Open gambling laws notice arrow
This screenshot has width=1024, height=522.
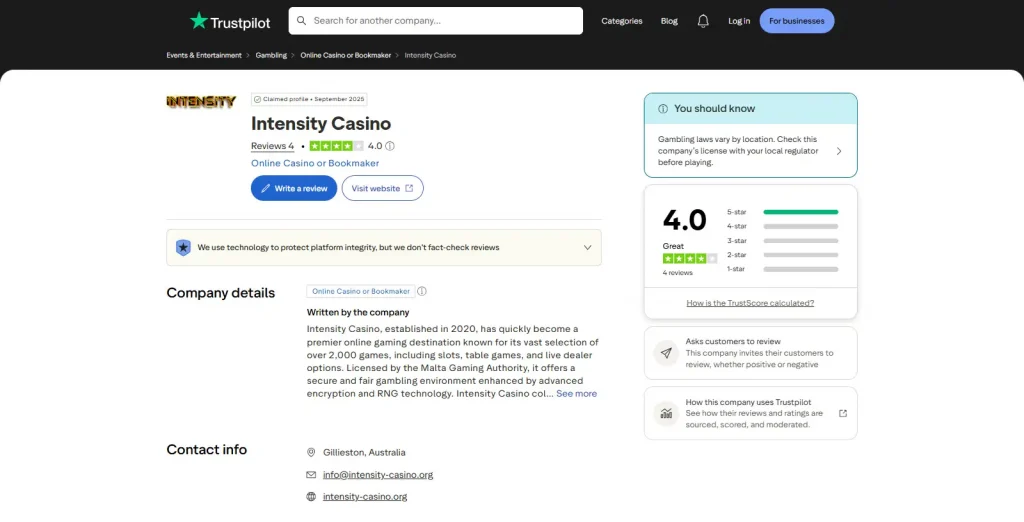point(839,151)
